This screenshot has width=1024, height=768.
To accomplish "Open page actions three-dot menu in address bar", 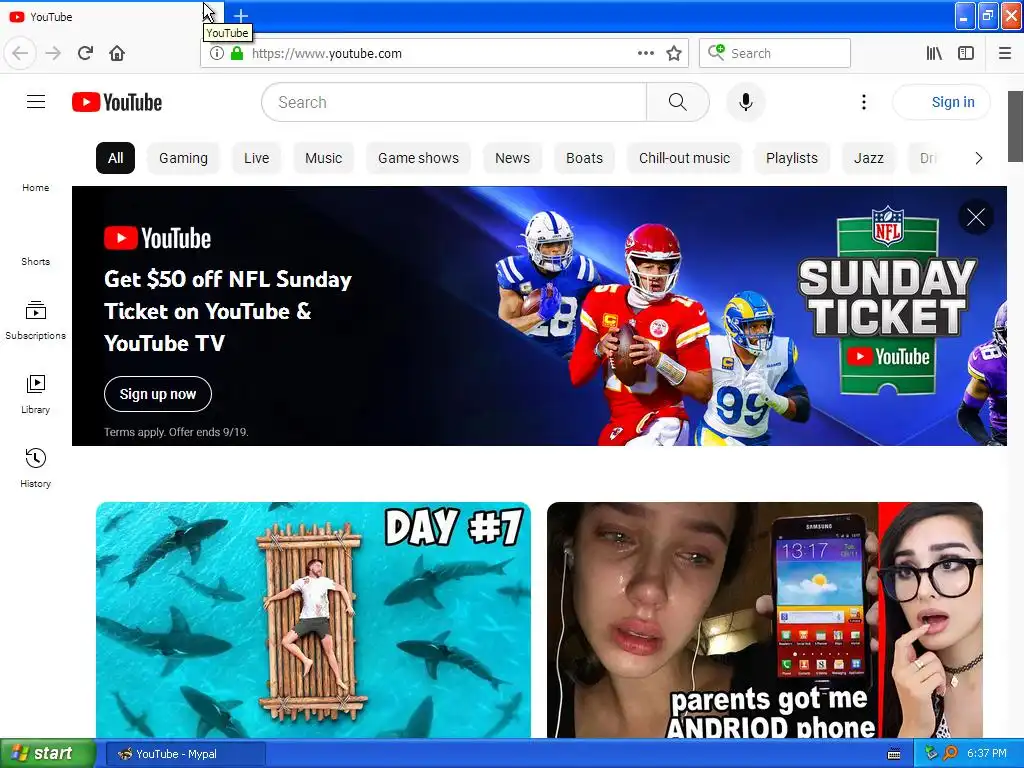I will pyautogui.click(x=645, y=53).
